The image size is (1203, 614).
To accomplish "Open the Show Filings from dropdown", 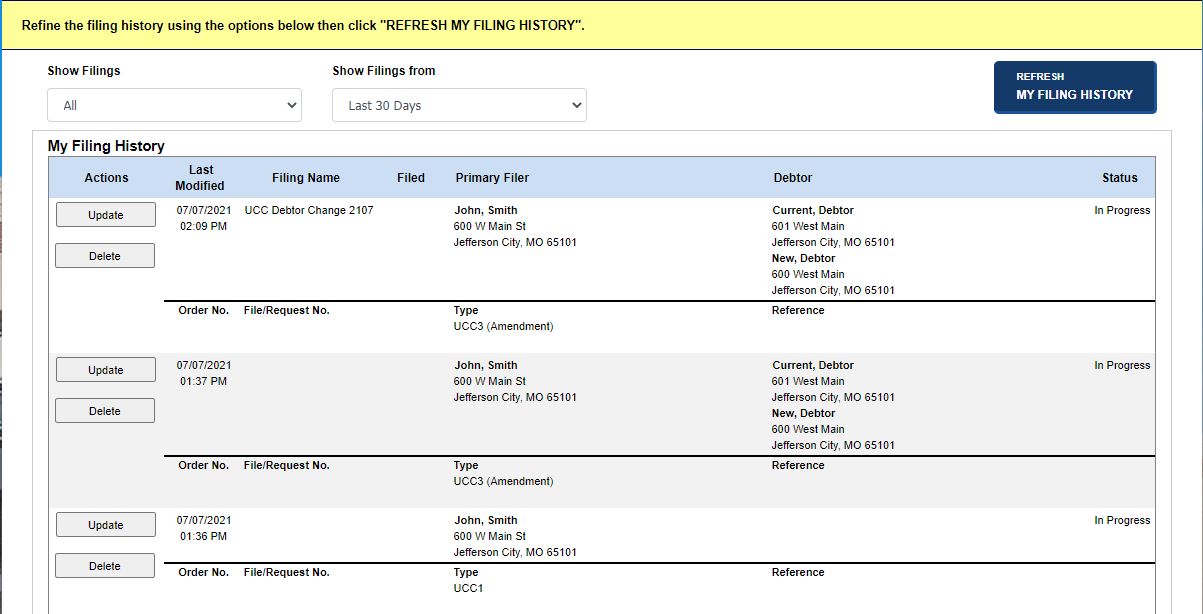I will [x=459, y=105].
